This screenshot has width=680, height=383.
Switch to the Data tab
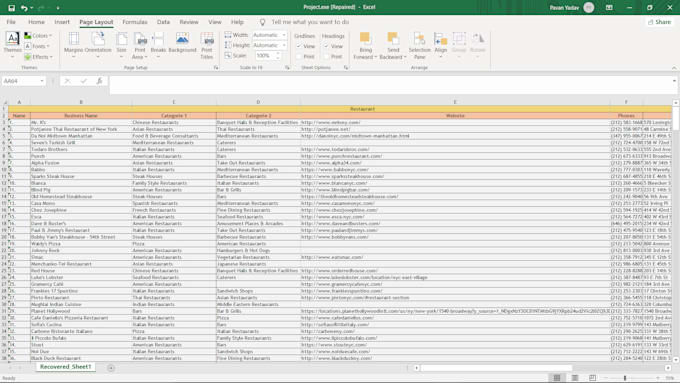163,22
